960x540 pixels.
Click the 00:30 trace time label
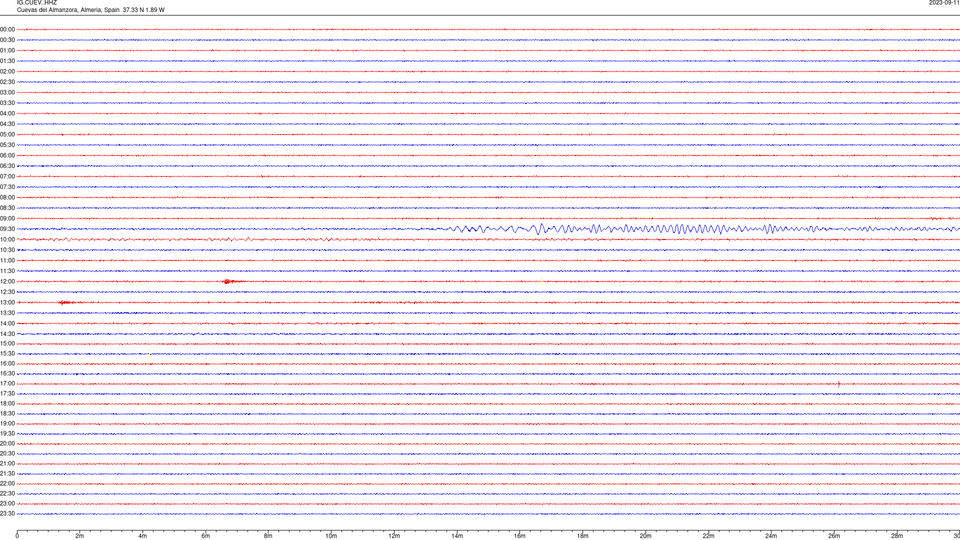point(7,40)
